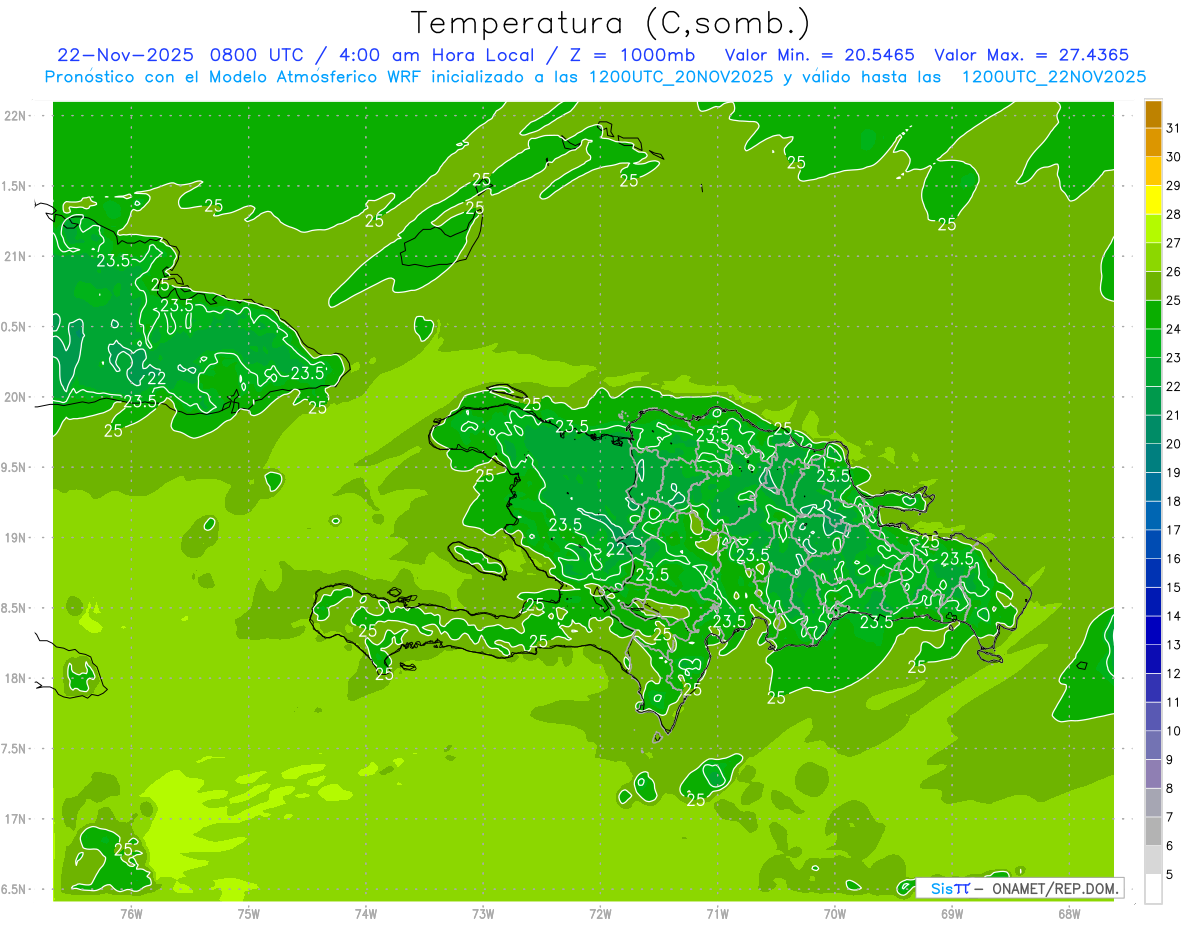The height and width of the screenshot is (927, 1200).
Task: Pick the teal colorbar swatch between 19 and 20
Action: point(1153,458)
